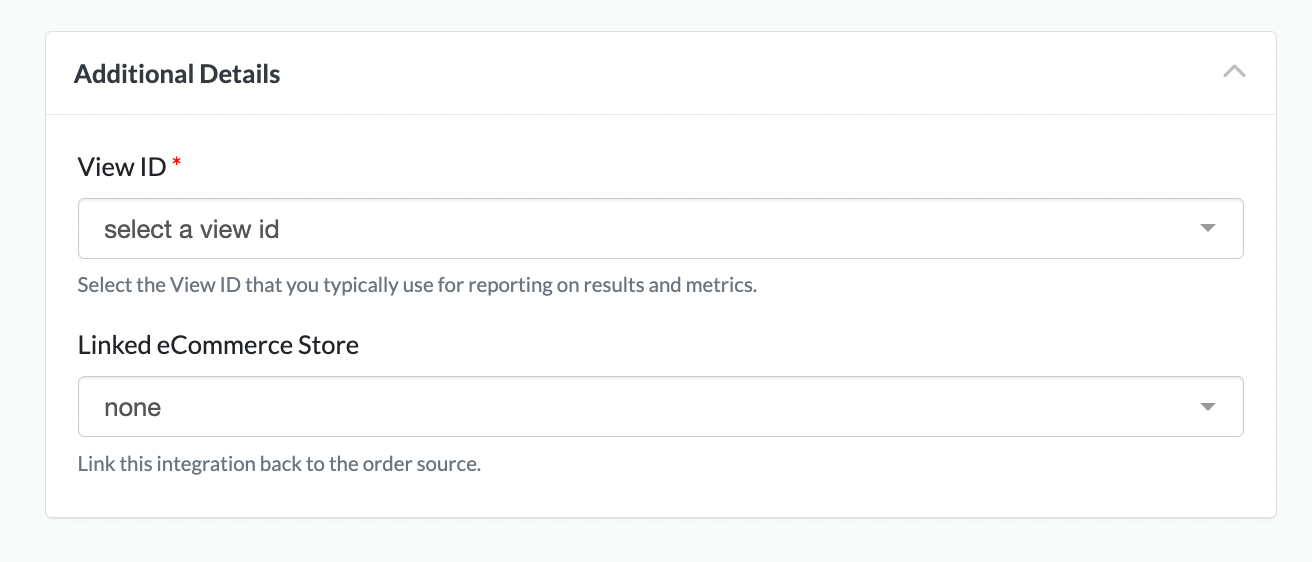Click the "View ID" field label
This screenshot has width=1312, height=562.
(121, 167)
